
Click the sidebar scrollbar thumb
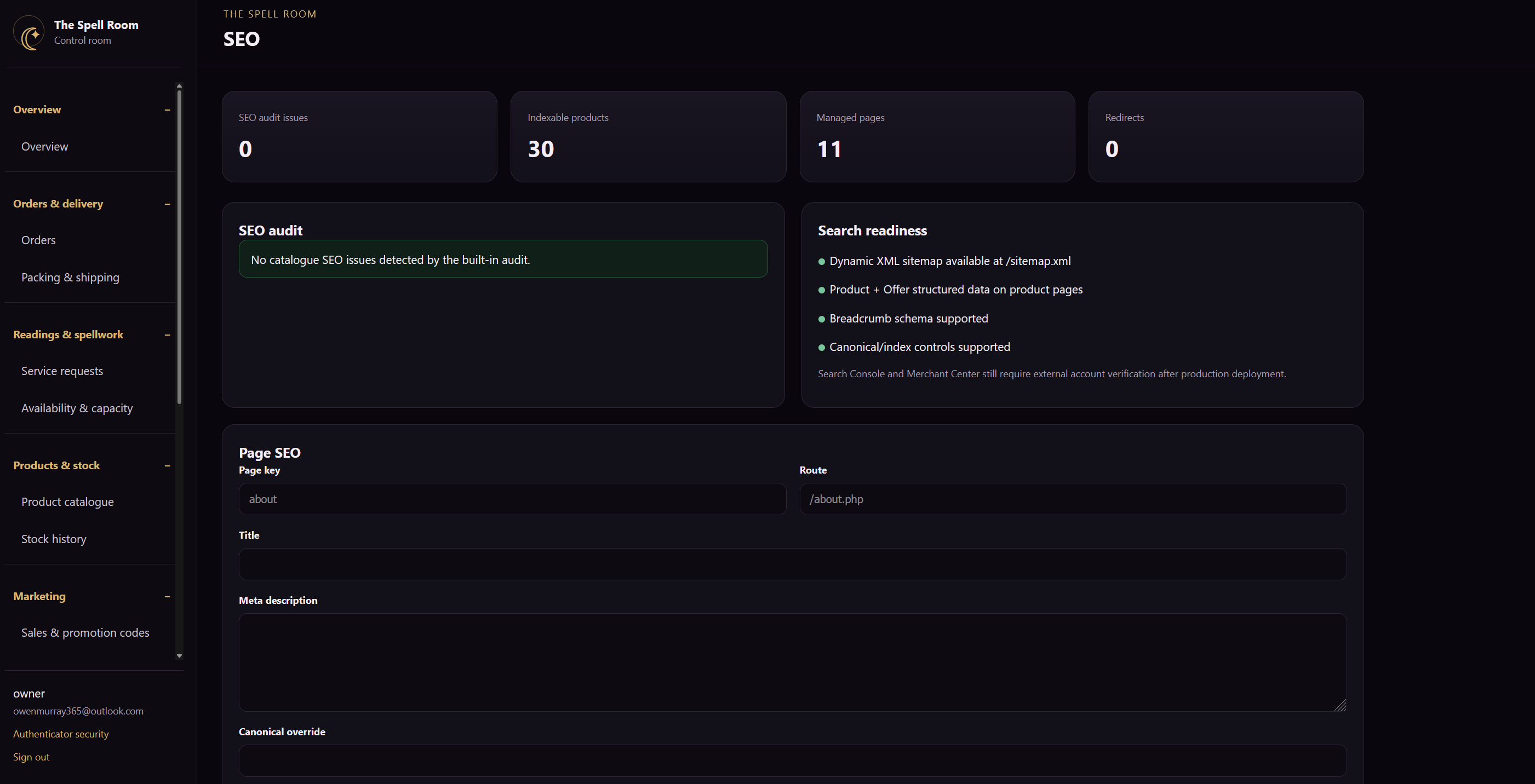[179, 246]
